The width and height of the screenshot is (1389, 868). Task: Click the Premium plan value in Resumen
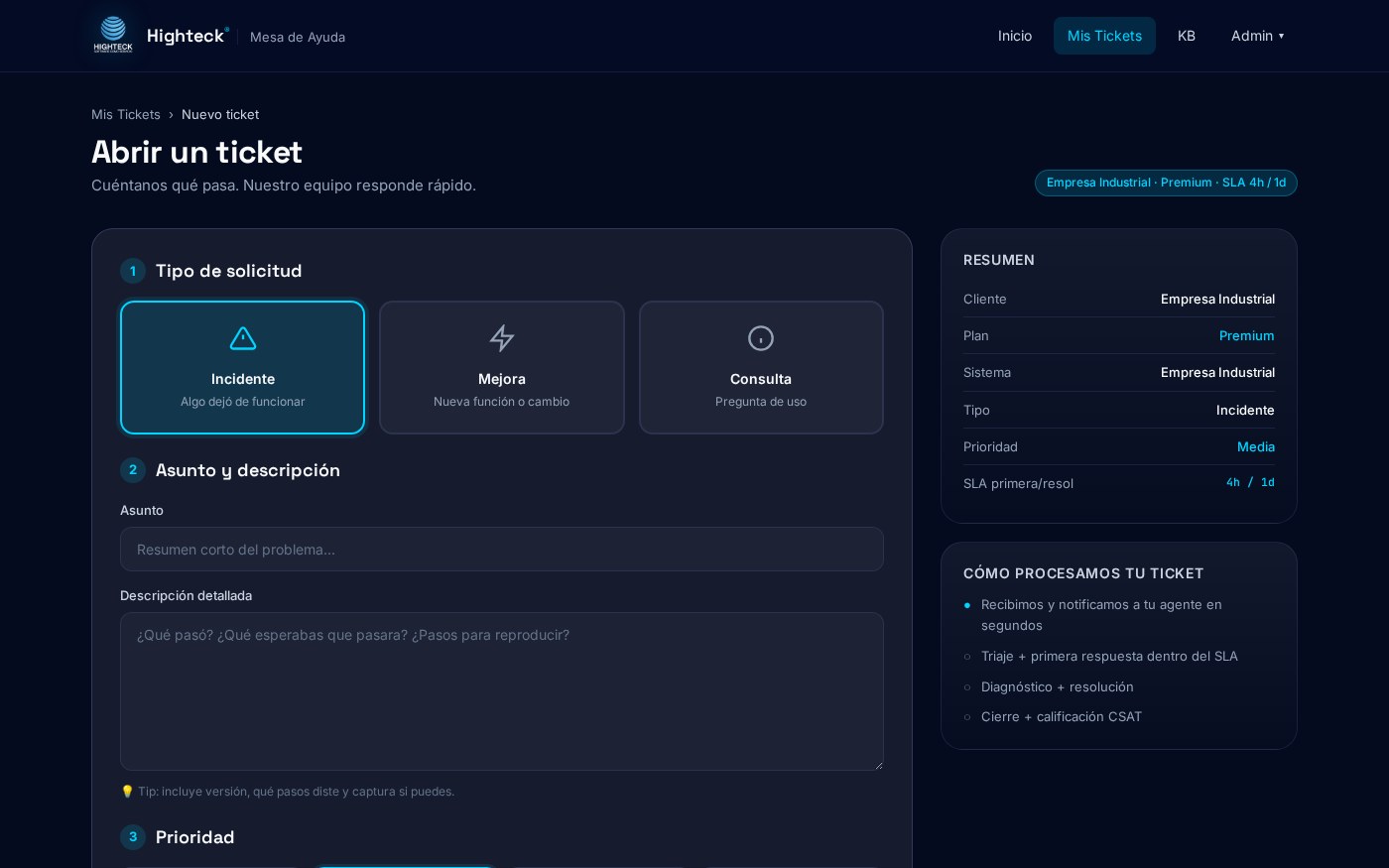point(1246,335)
